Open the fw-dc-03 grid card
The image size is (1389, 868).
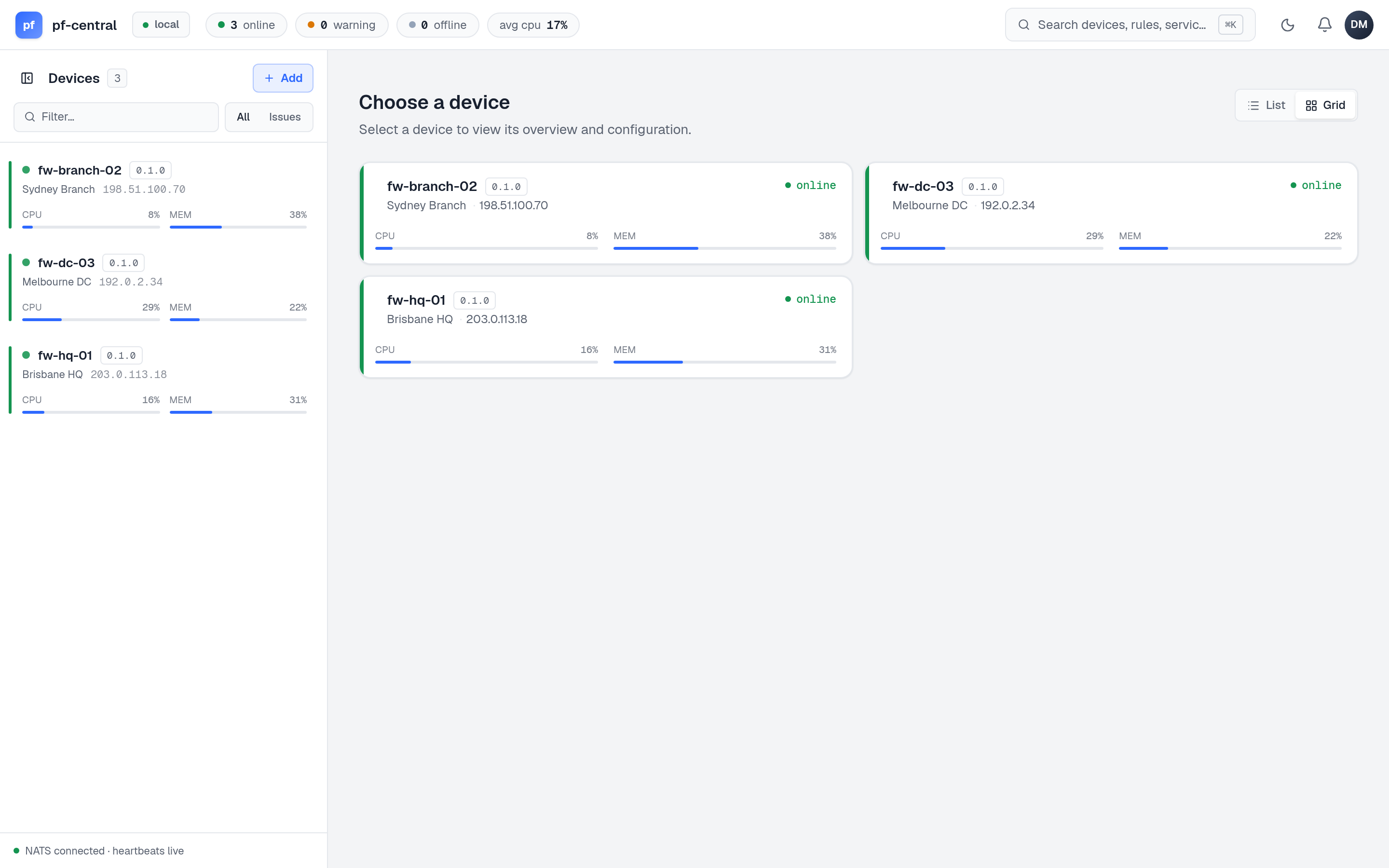point(1111,214)
